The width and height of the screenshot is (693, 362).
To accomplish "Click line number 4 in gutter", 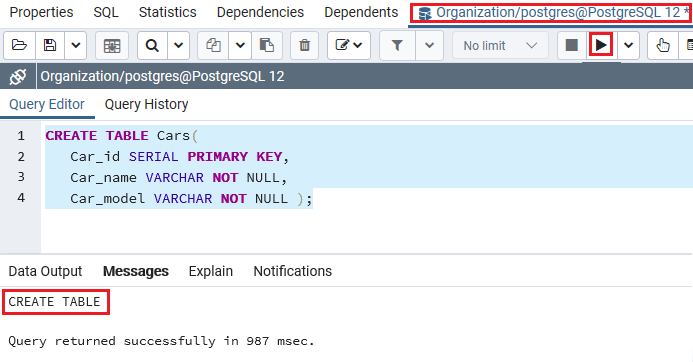I will (21, 198).
